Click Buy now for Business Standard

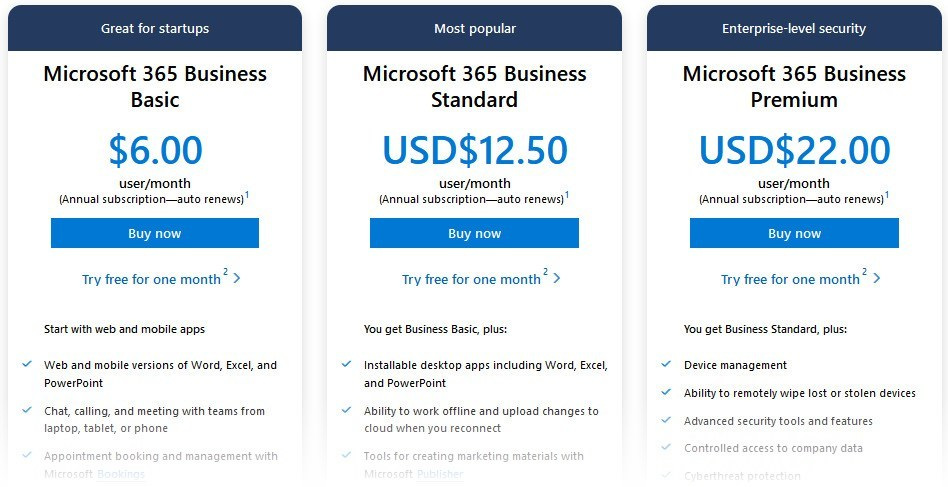[474, 233]
